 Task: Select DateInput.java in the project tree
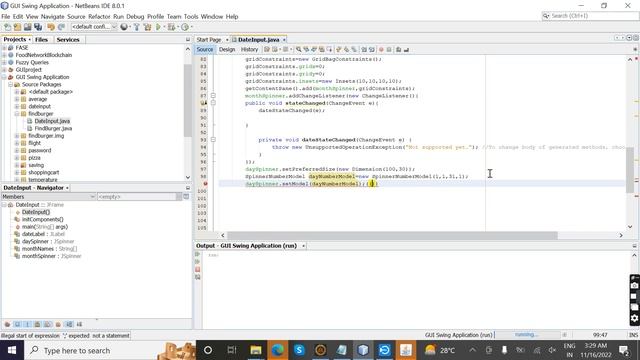[x=52, y=121]
